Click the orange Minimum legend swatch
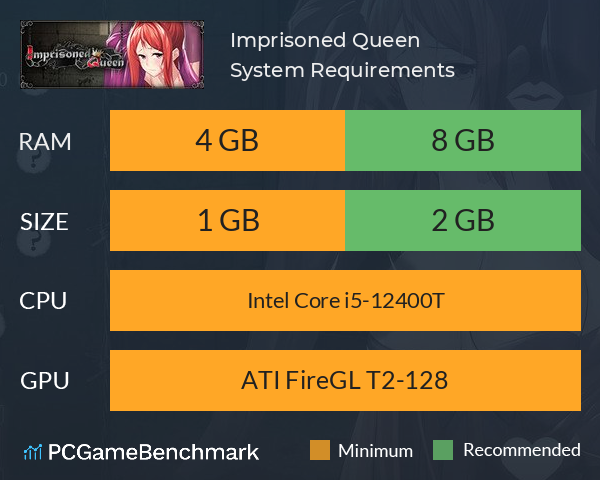 pyautogui.click(x=320, y=450)
